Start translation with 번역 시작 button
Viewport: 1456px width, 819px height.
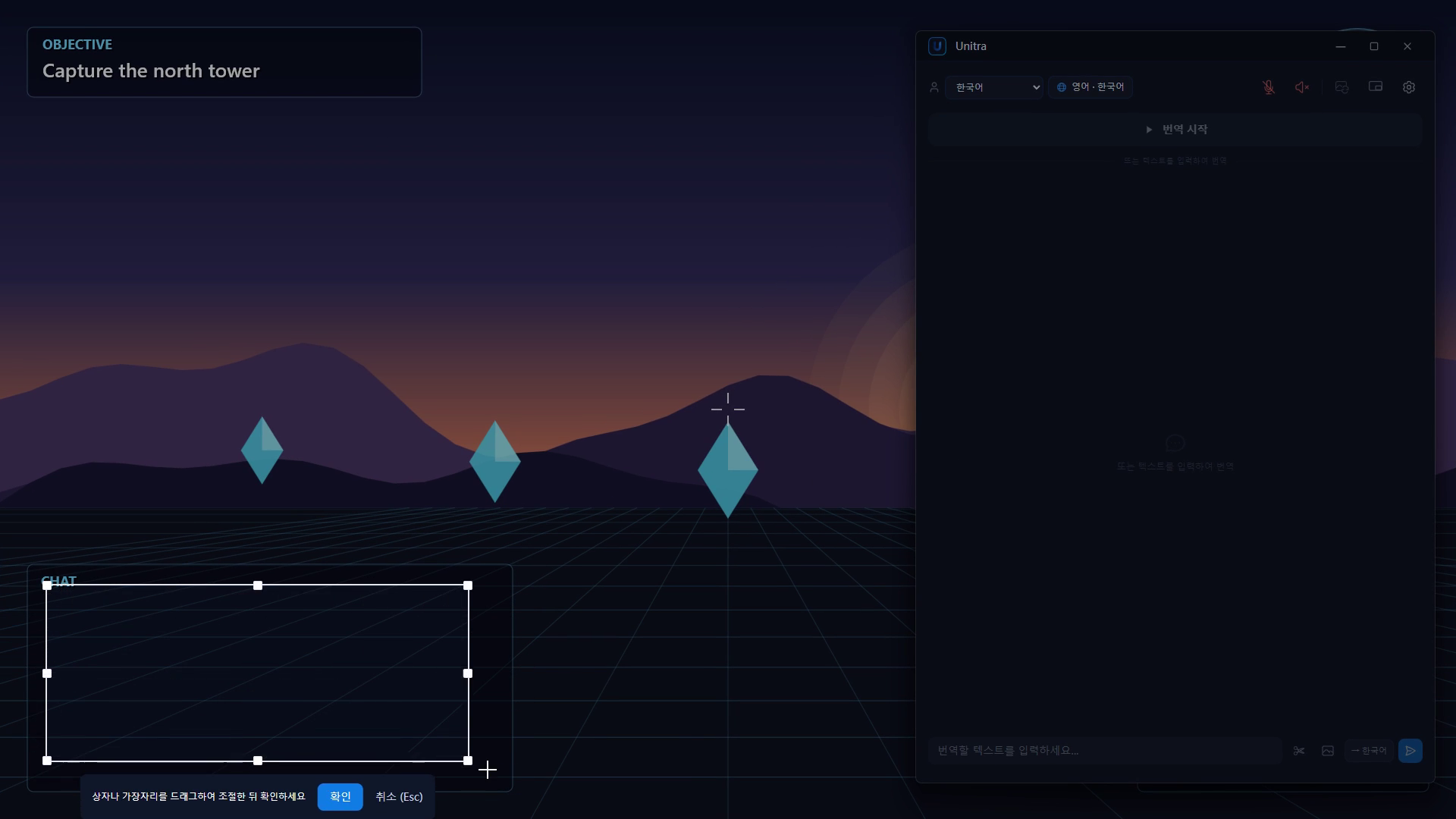pyautogui.click(x=1175, y=130)
